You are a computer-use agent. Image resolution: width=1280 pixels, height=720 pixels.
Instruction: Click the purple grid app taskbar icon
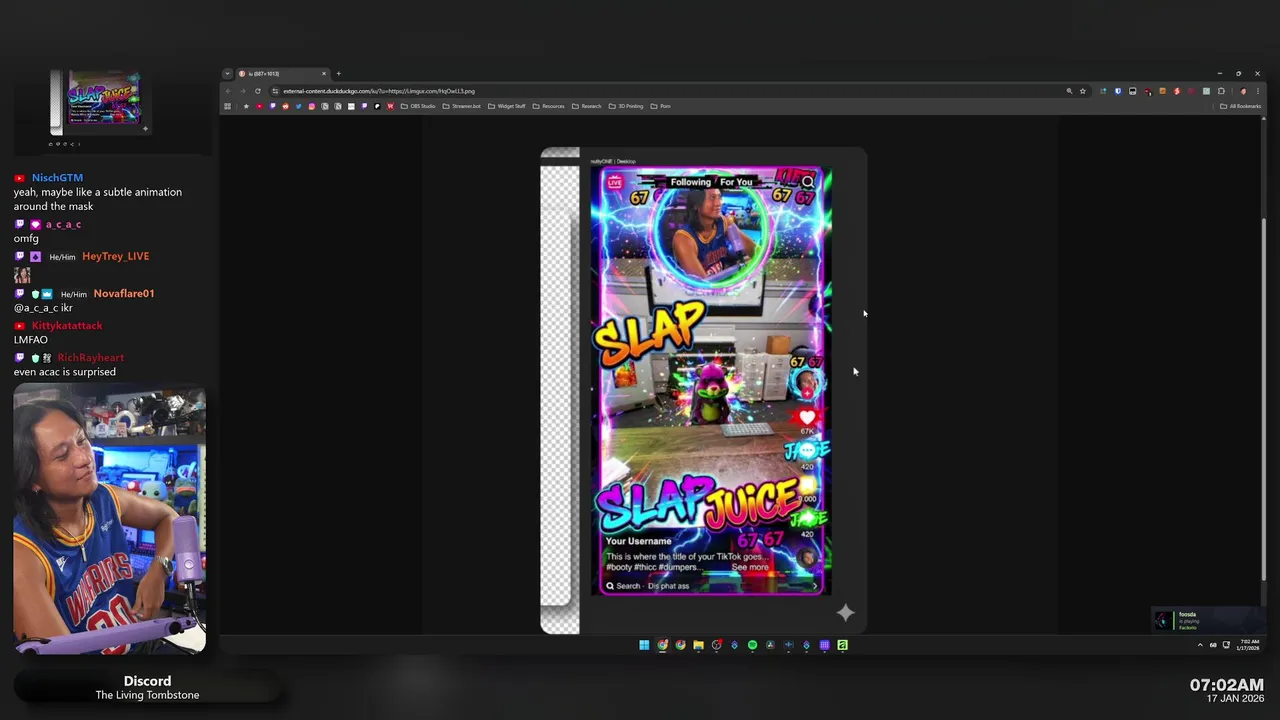(825, 645)
